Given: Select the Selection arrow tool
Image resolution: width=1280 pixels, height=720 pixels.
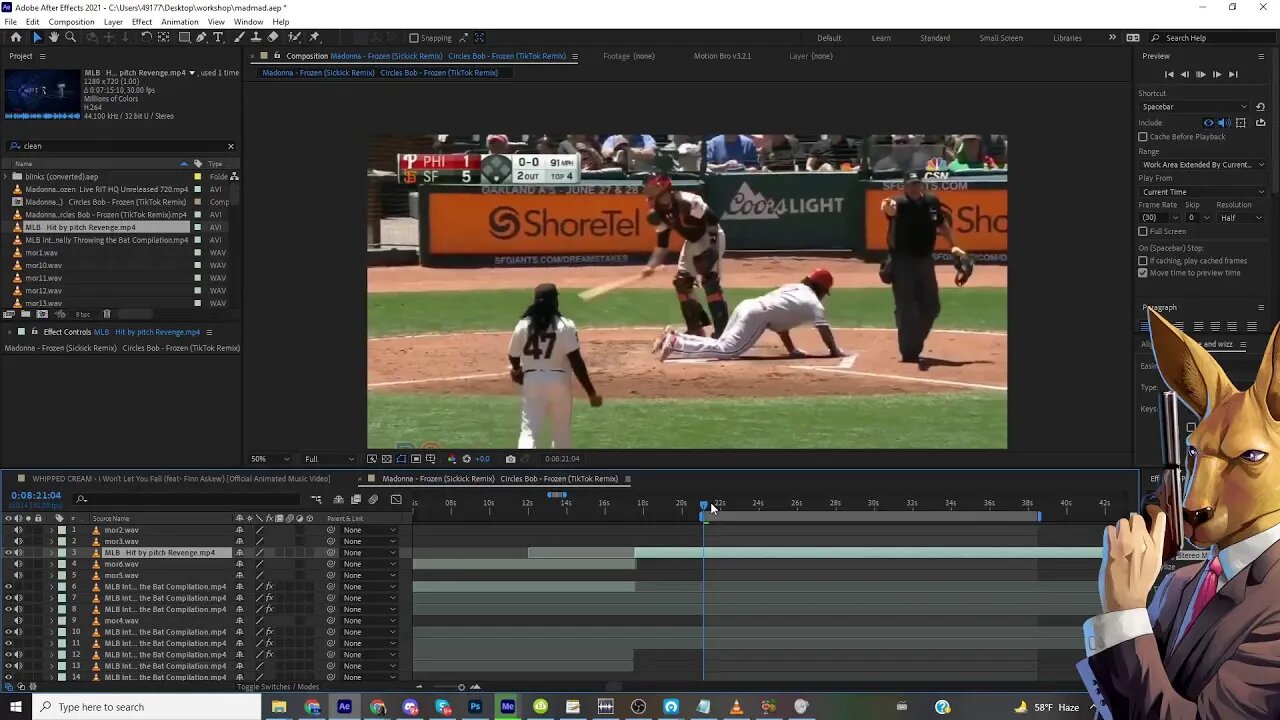Looking at the screenshot, I should 38,37.
